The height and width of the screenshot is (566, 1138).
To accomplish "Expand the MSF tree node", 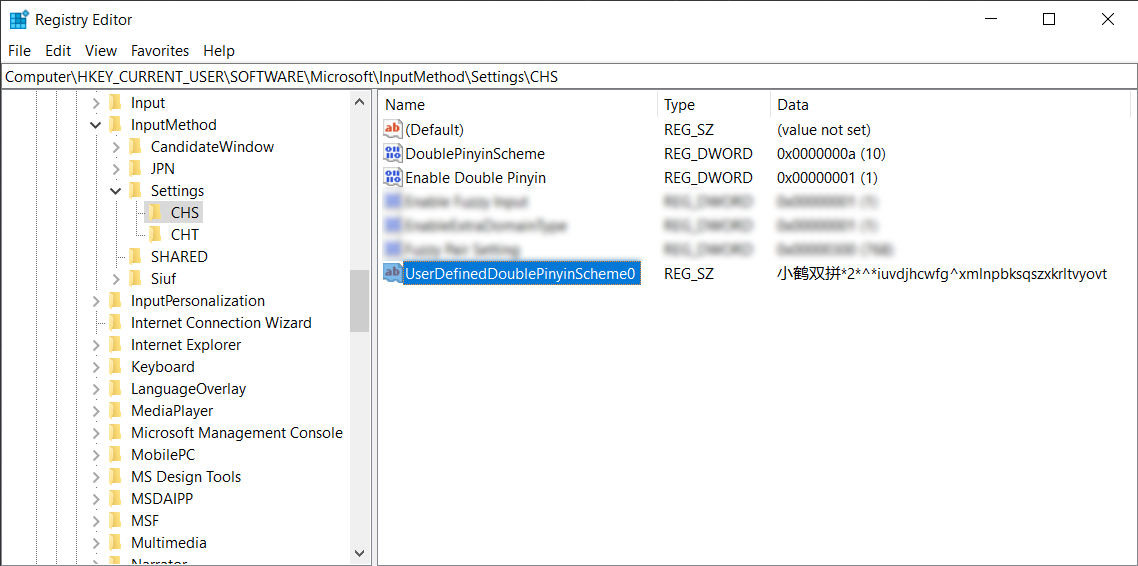I will click(96, 521).
